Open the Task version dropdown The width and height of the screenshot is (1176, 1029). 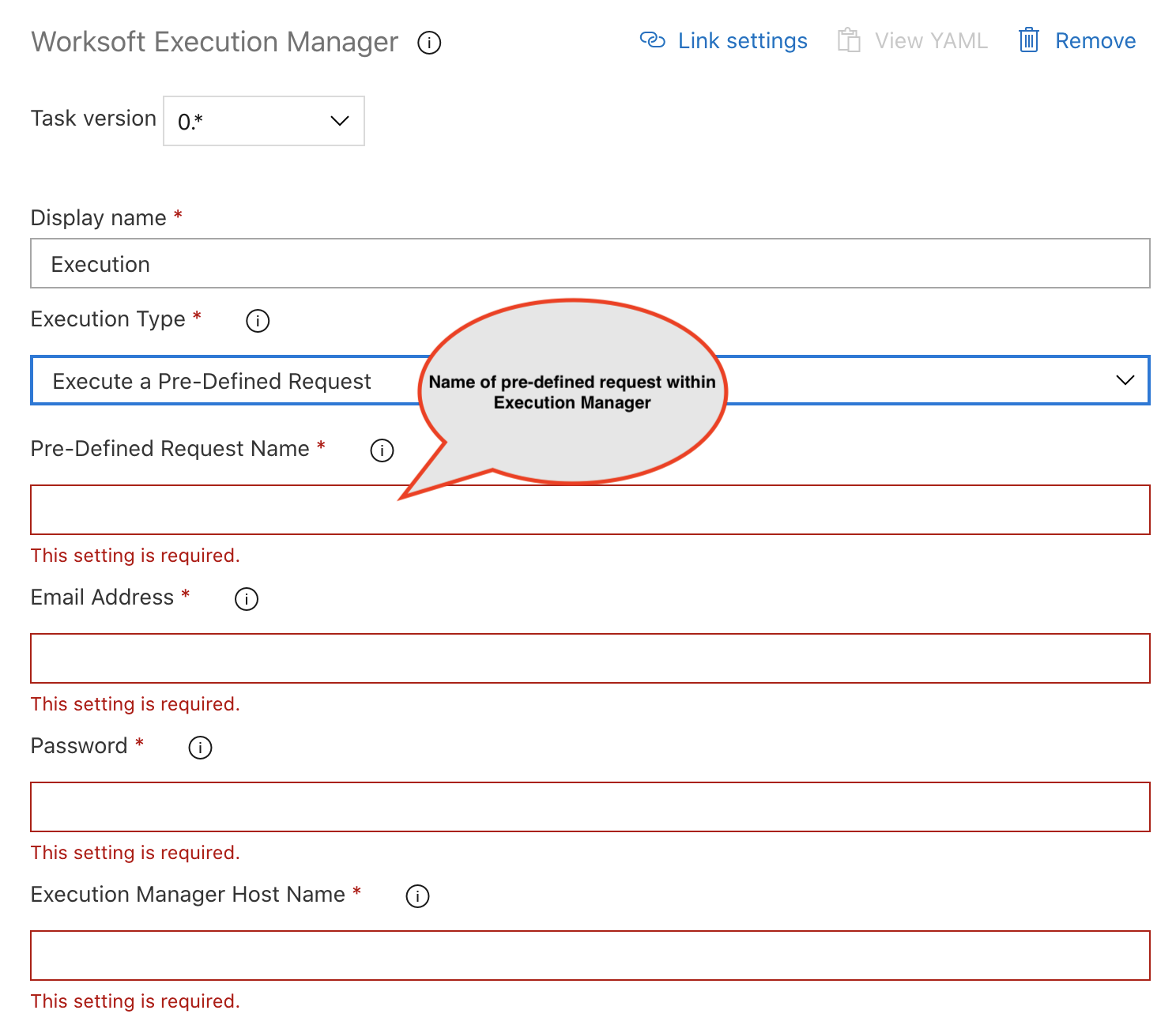pos(264,121)
